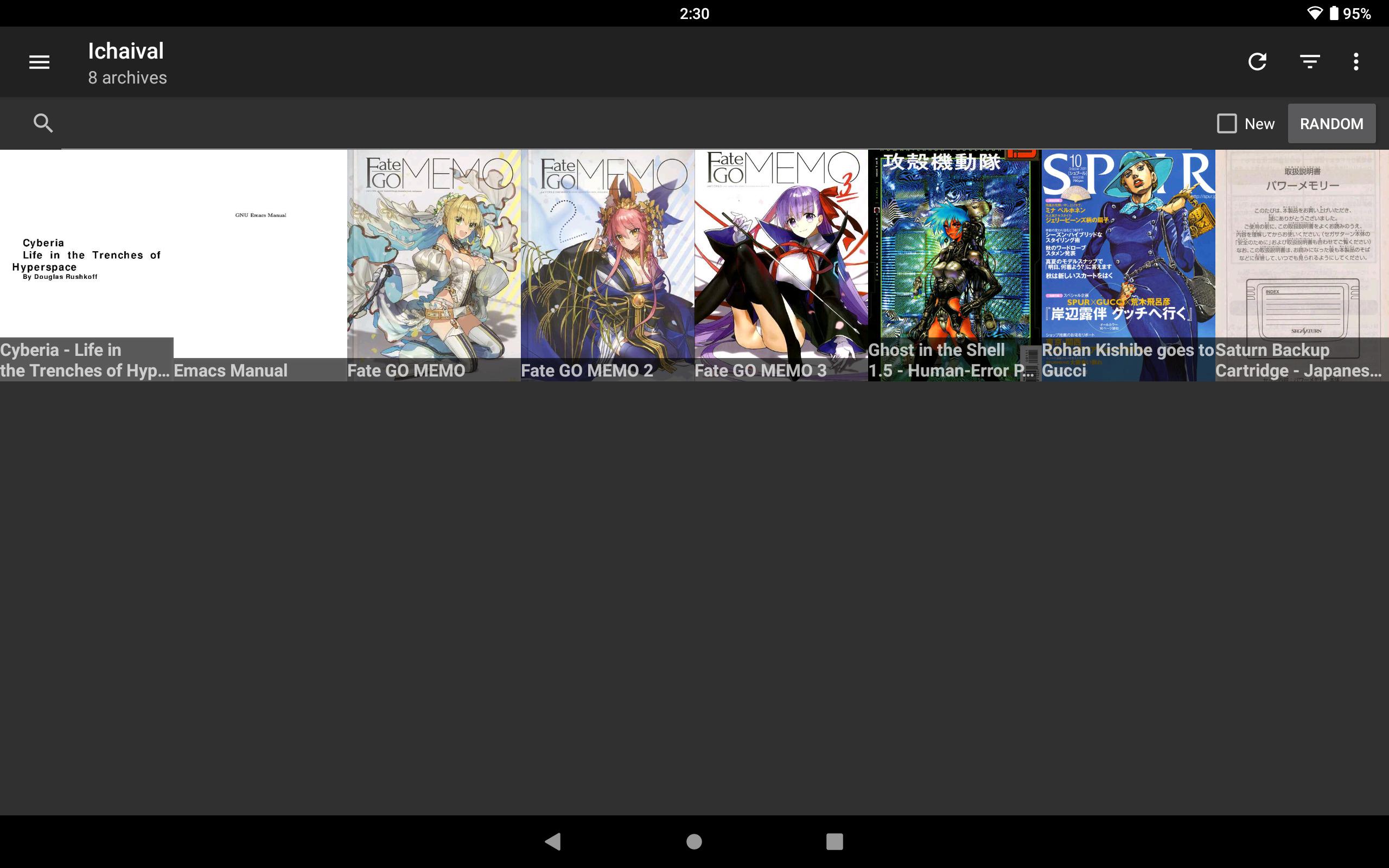The width and height of the screenshot is (1389, 868).
Task: Tap the Android home circle button
Action: (x=694, y=841)
